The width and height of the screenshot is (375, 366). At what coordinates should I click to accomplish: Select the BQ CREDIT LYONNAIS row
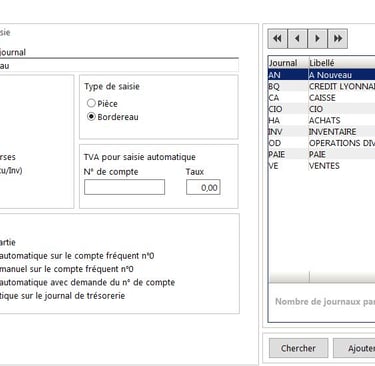[x=322, y=86]
